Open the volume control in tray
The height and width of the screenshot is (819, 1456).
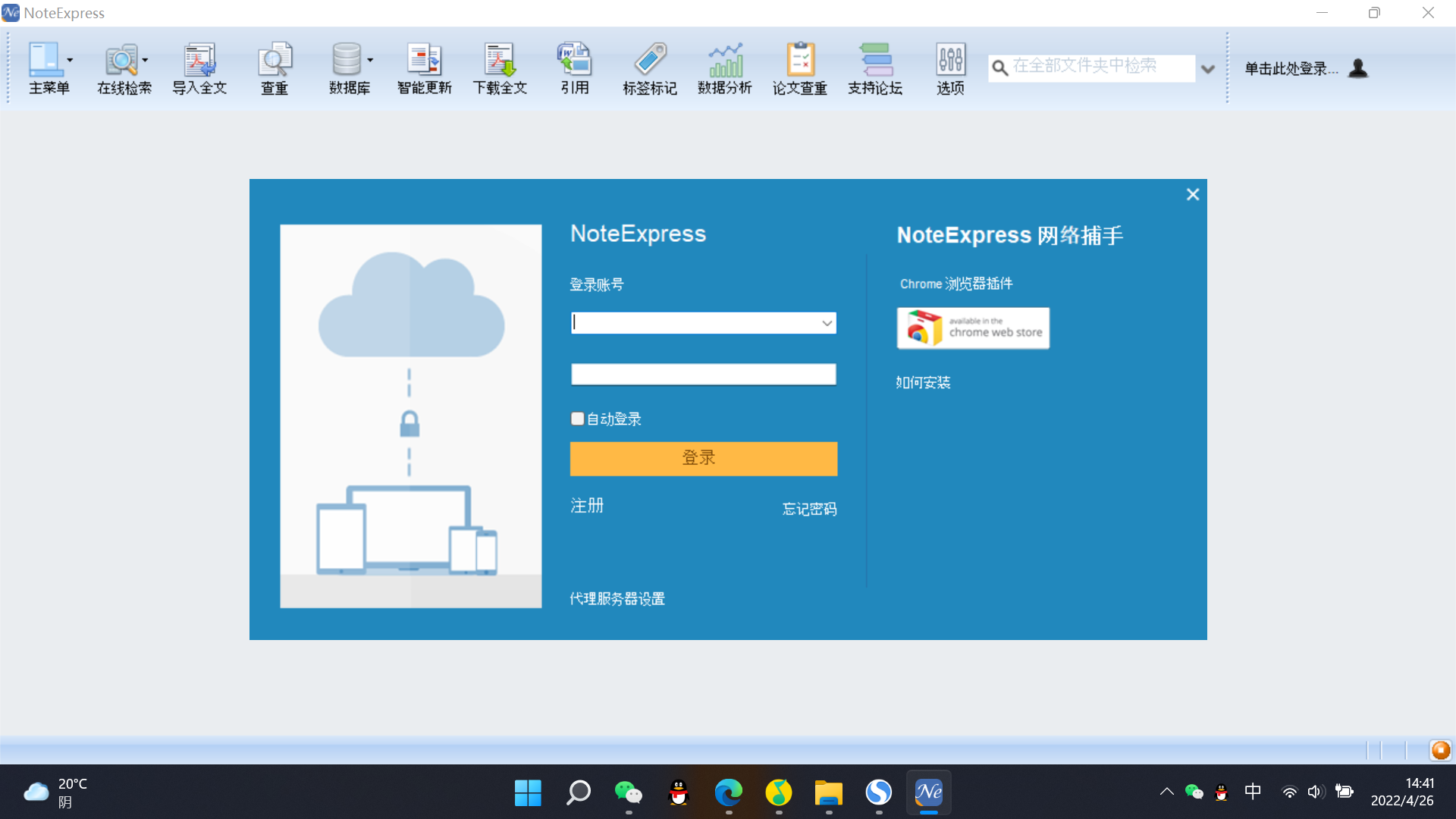click(x=1316, y=792)
